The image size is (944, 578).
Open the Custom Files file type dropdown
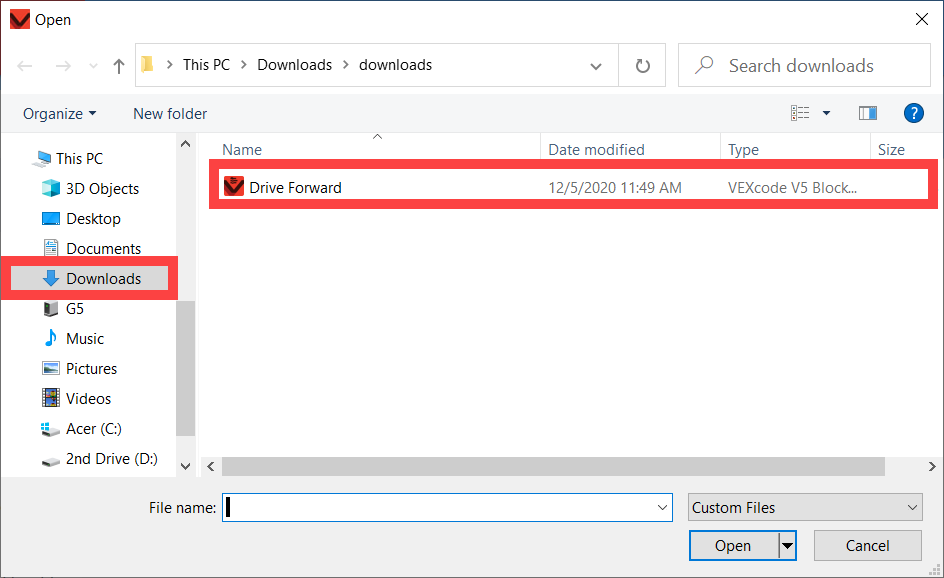[804, 507]
